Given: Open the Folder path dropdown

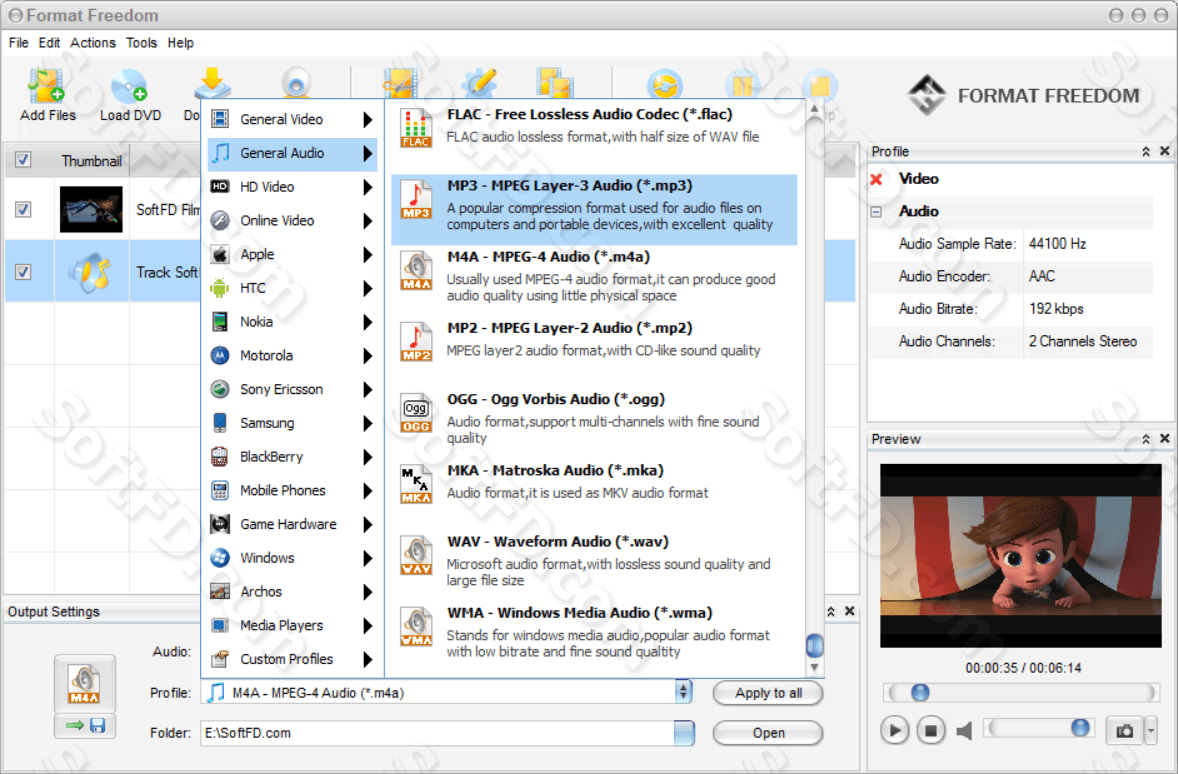Looking at the screenshot, I should pos(684,733).
